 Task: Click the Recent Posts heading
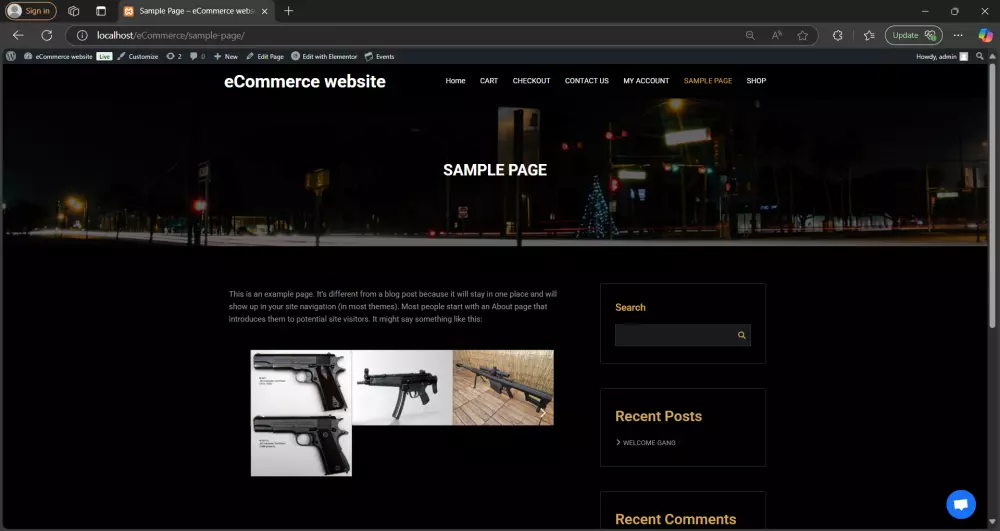[x=658, y=416]
